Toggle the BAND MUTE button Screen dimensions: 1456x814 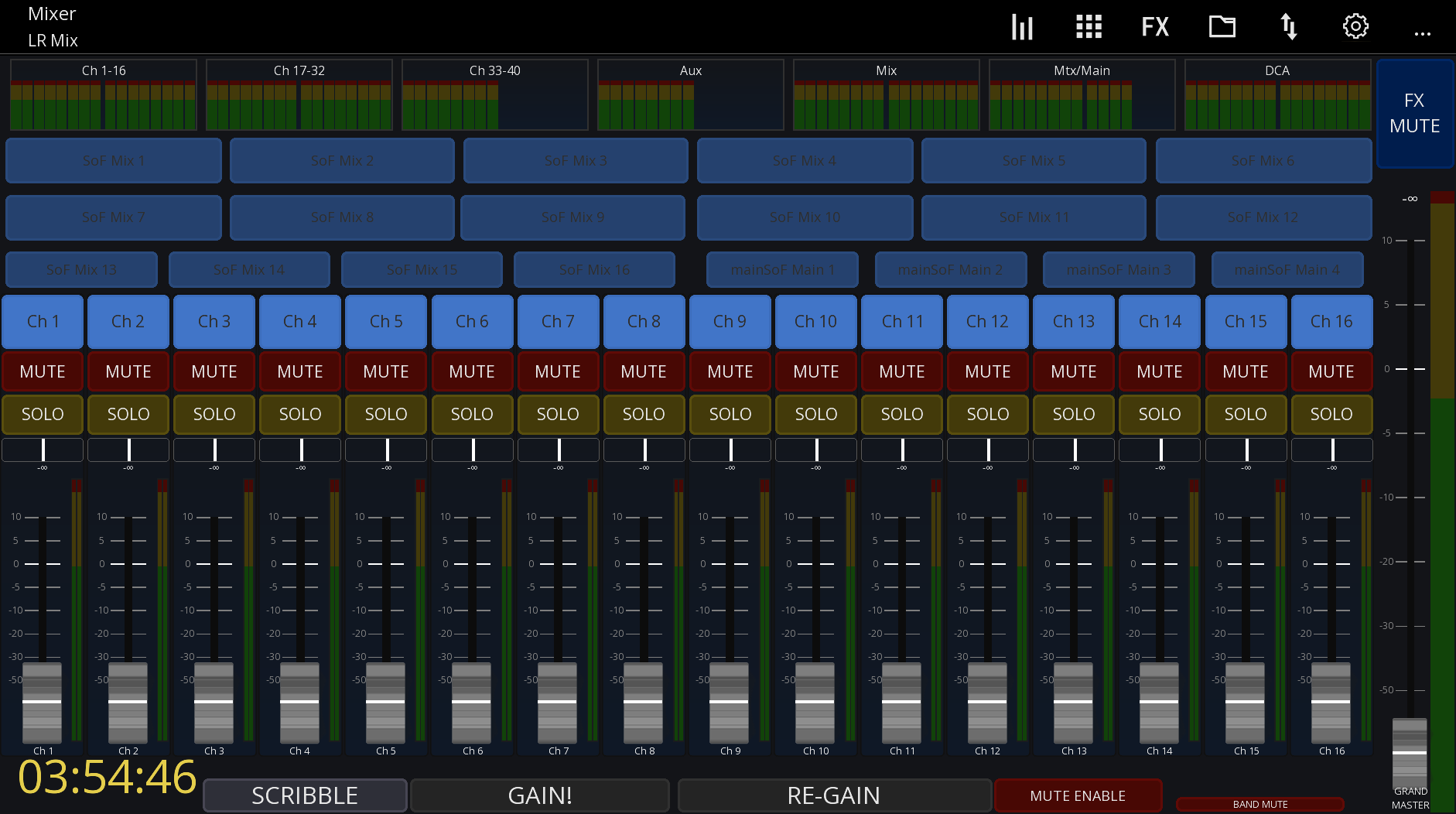[1260, 805]
